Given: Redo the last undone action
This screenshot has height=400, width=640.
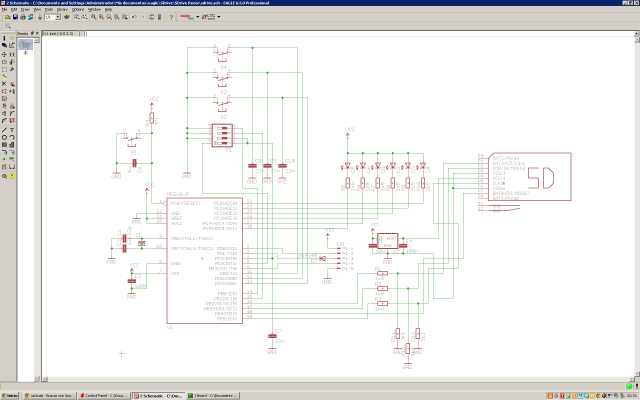Looking at the screenshot, I should (x=142, y=17).
